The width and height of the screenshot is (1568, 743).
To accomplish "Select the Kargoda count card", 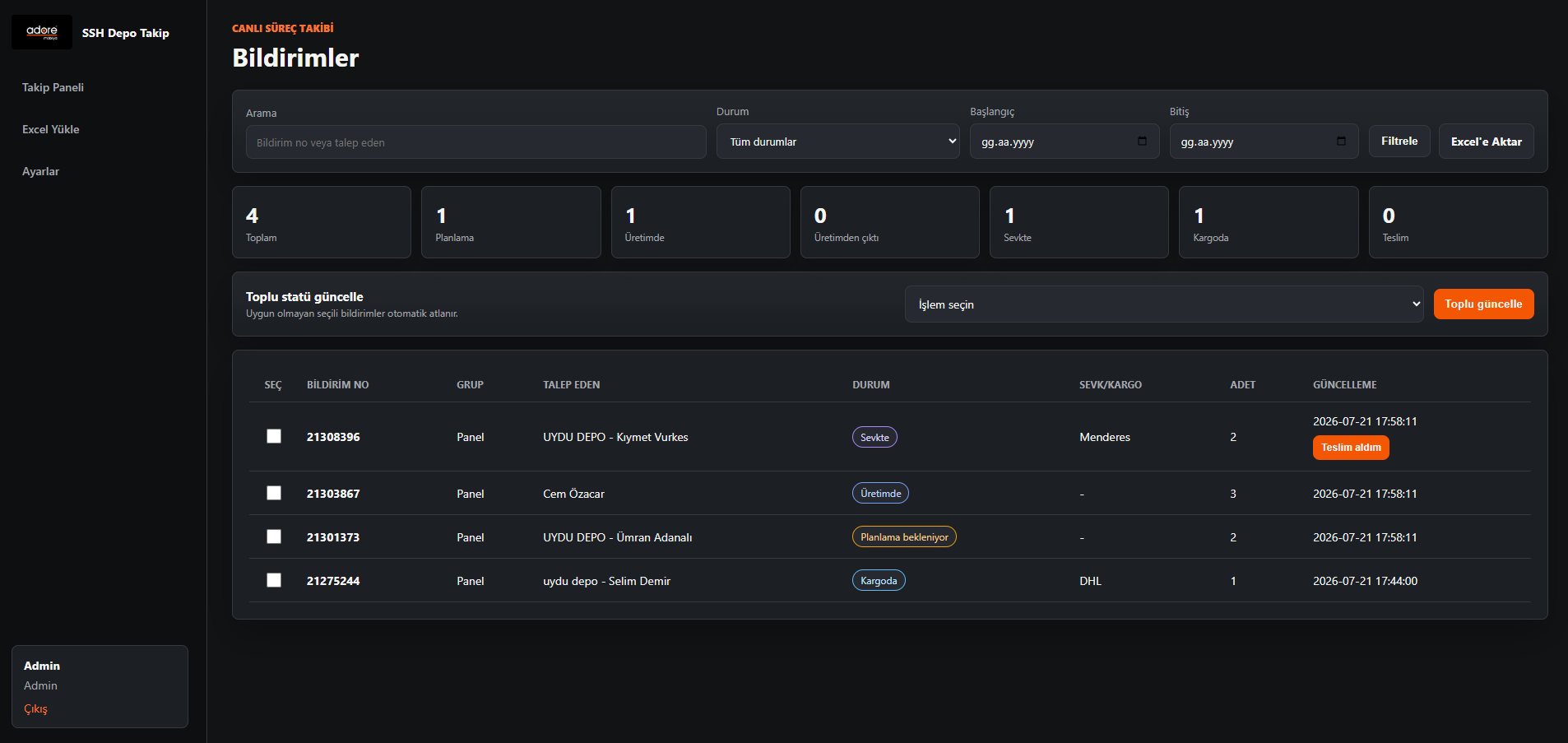I will (x=1269, y=222).
